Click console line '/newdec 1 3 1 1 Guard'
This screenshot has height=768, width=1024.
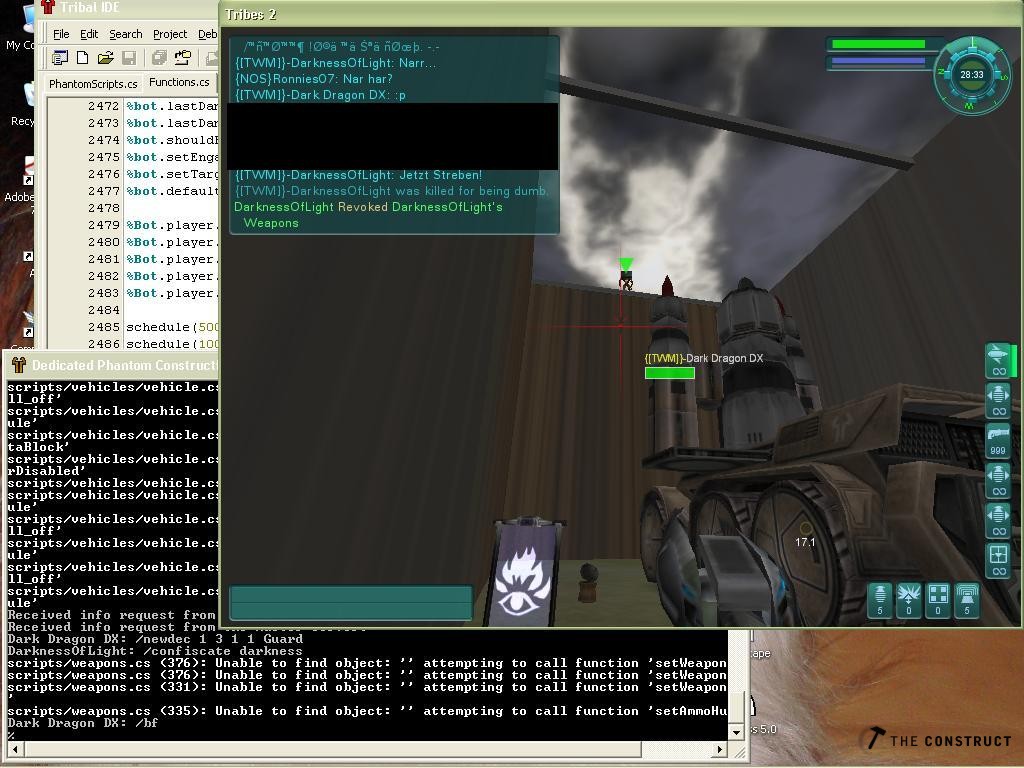pyautogui.click(x=155, y=639)
